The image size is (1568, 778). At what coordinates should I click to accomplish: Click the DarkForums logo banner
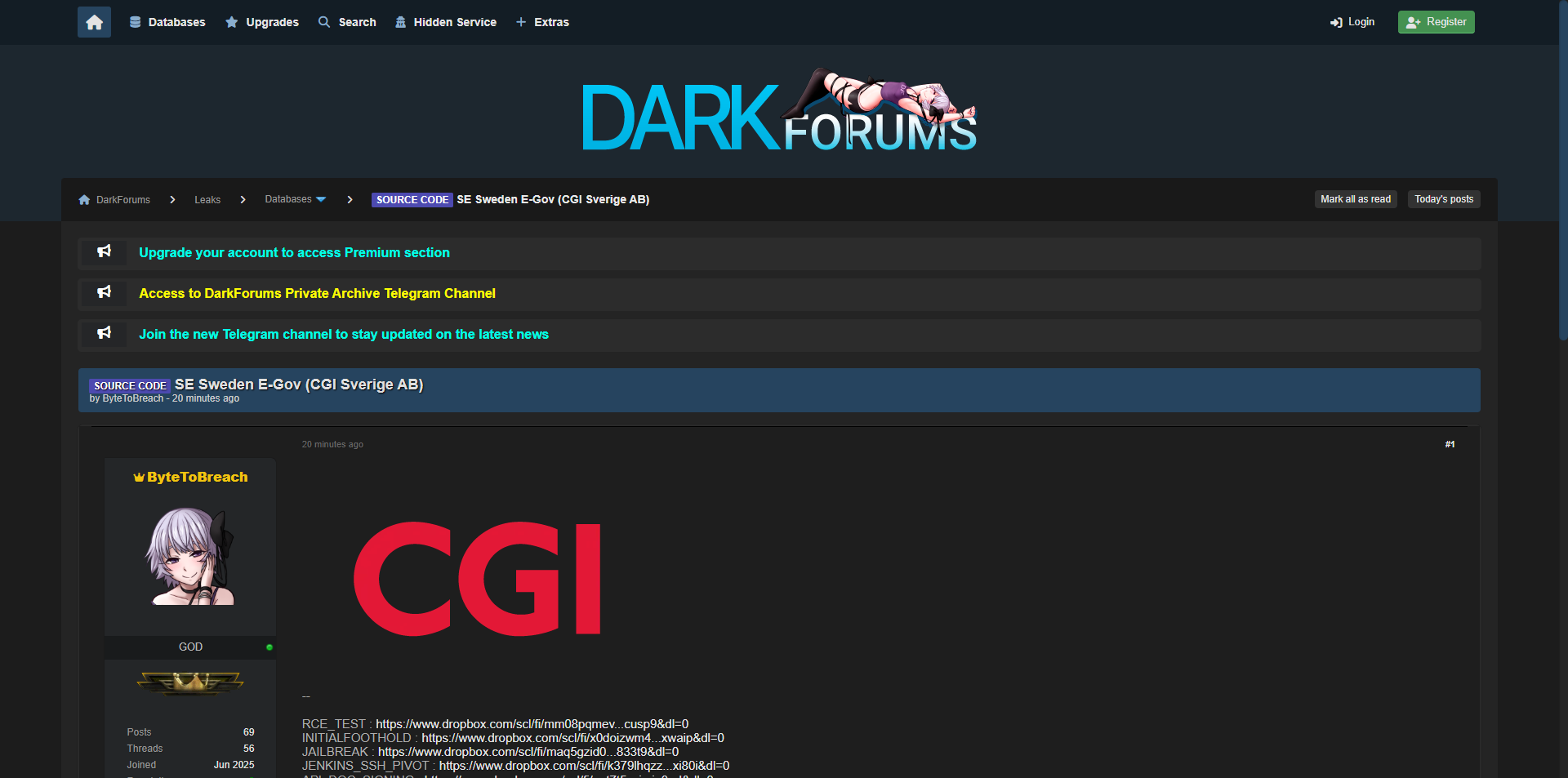coord(779,112)
